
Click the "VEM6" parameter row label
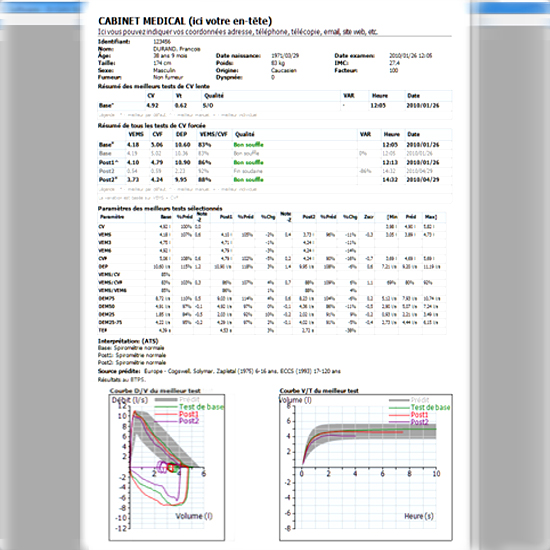(x=105, y=250)
